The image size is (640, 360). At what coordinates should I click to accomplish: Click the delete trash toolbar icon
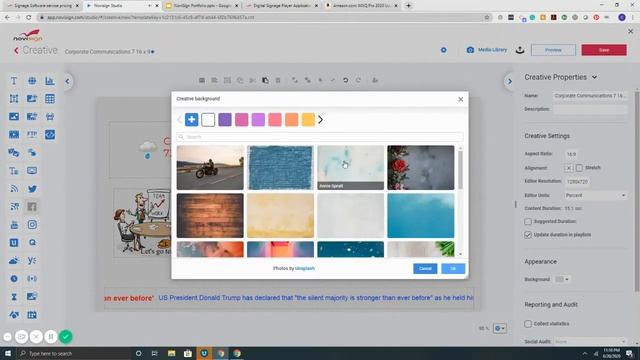coord(278,80)
